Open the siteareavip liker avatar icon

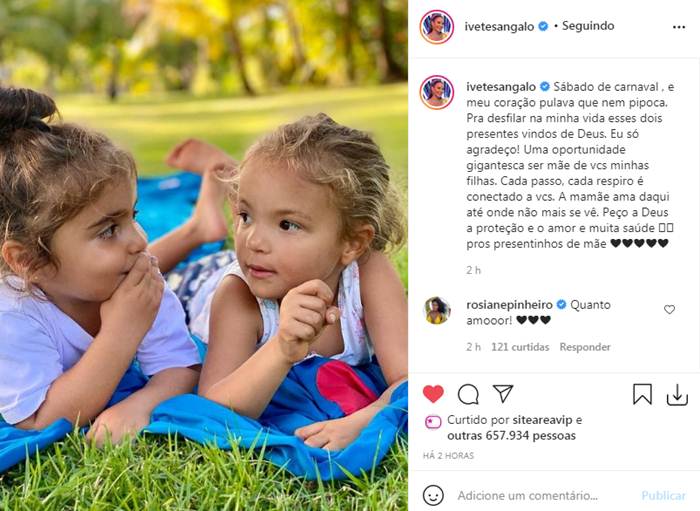(x=433, y=422)
